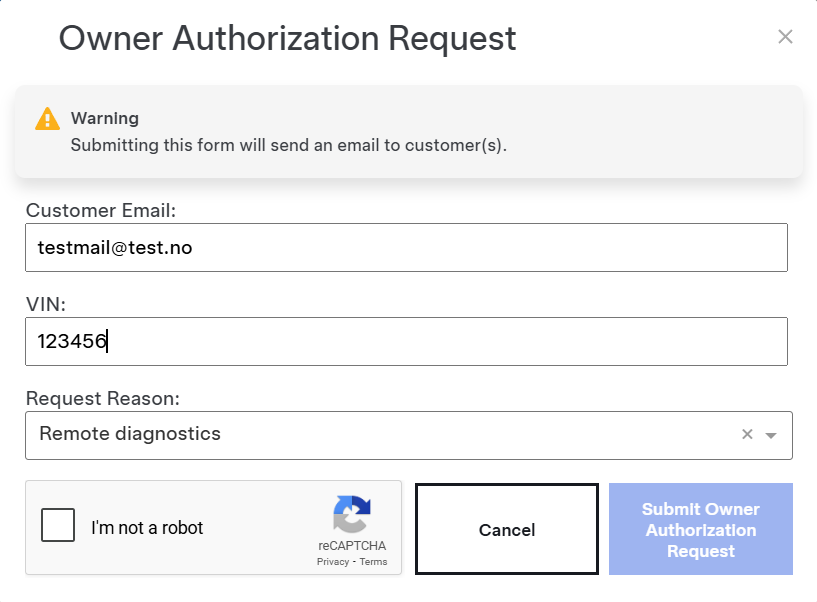Open the reCAPTCHA Privacy link
This screenshot has height=602, width=817.
point(332,562)
